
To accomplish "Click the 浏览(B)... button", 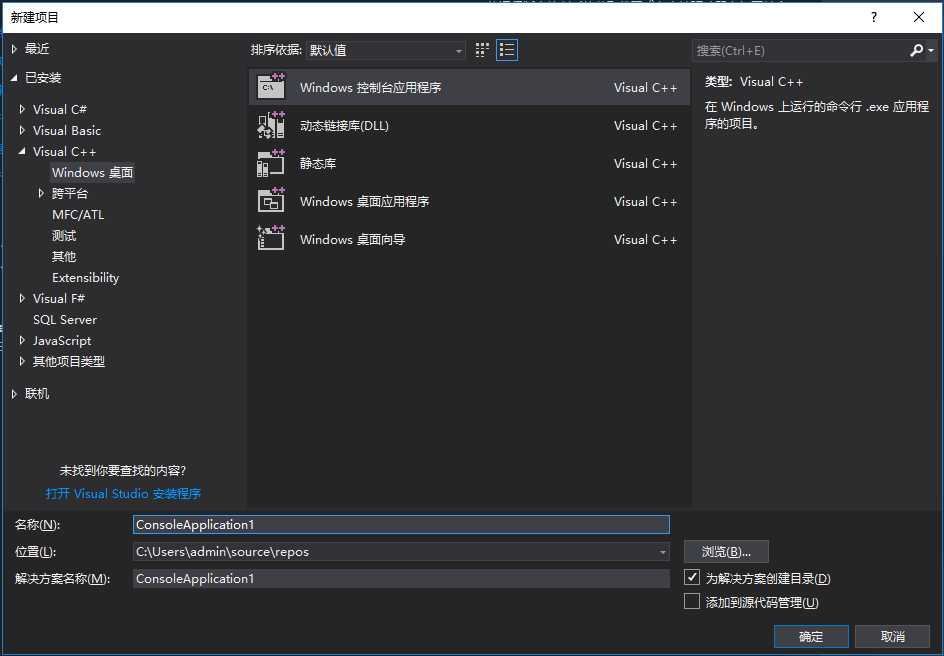I will (726, 551).
